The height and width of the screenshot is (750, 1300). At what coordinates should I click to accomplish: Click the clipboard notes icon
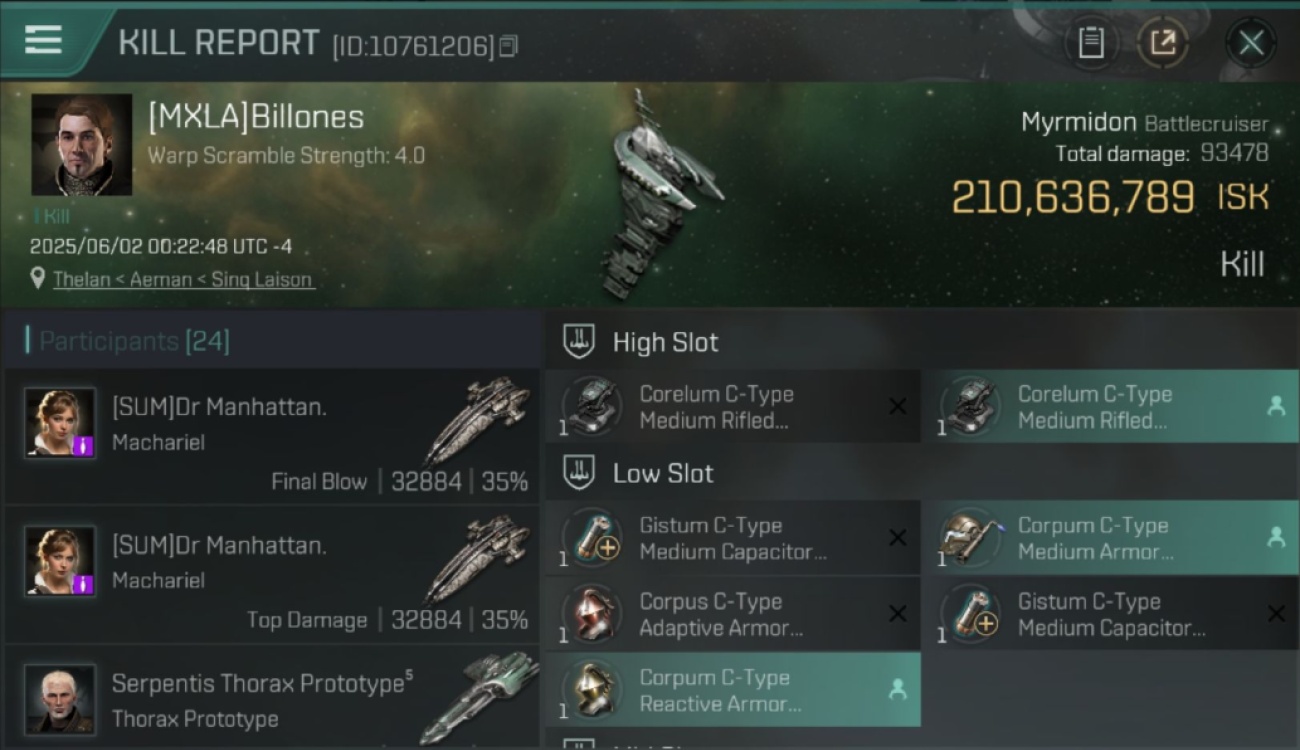point(1091,43)
